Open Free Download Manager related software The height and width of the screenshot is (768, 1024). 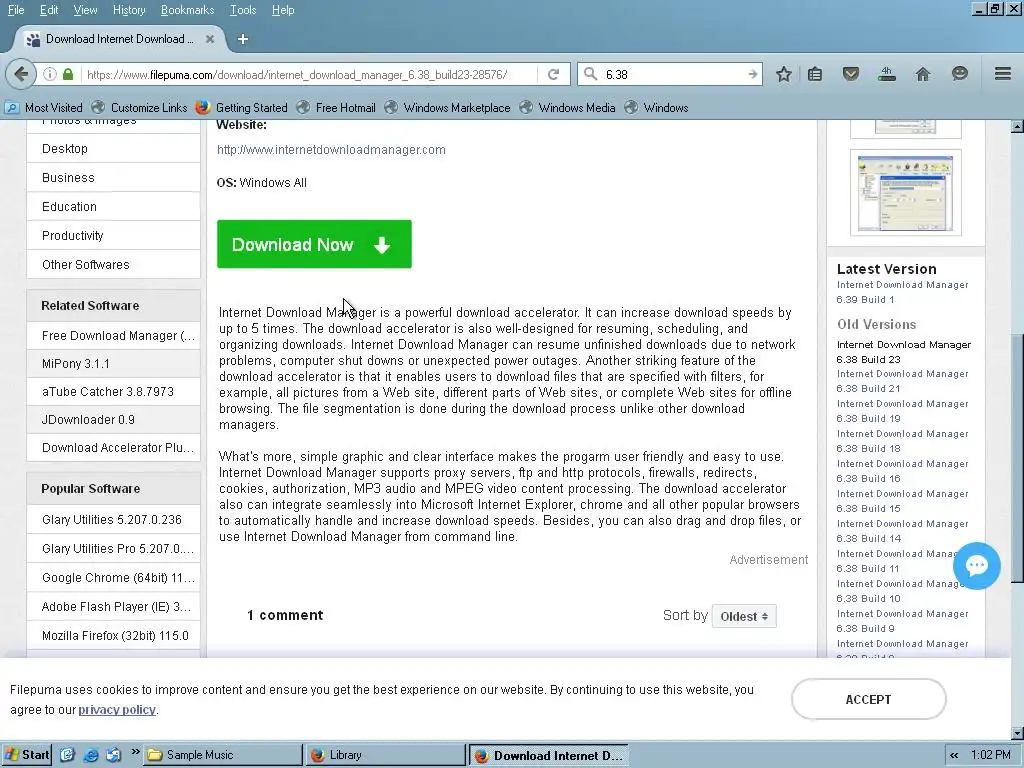(x=114, y=336)
